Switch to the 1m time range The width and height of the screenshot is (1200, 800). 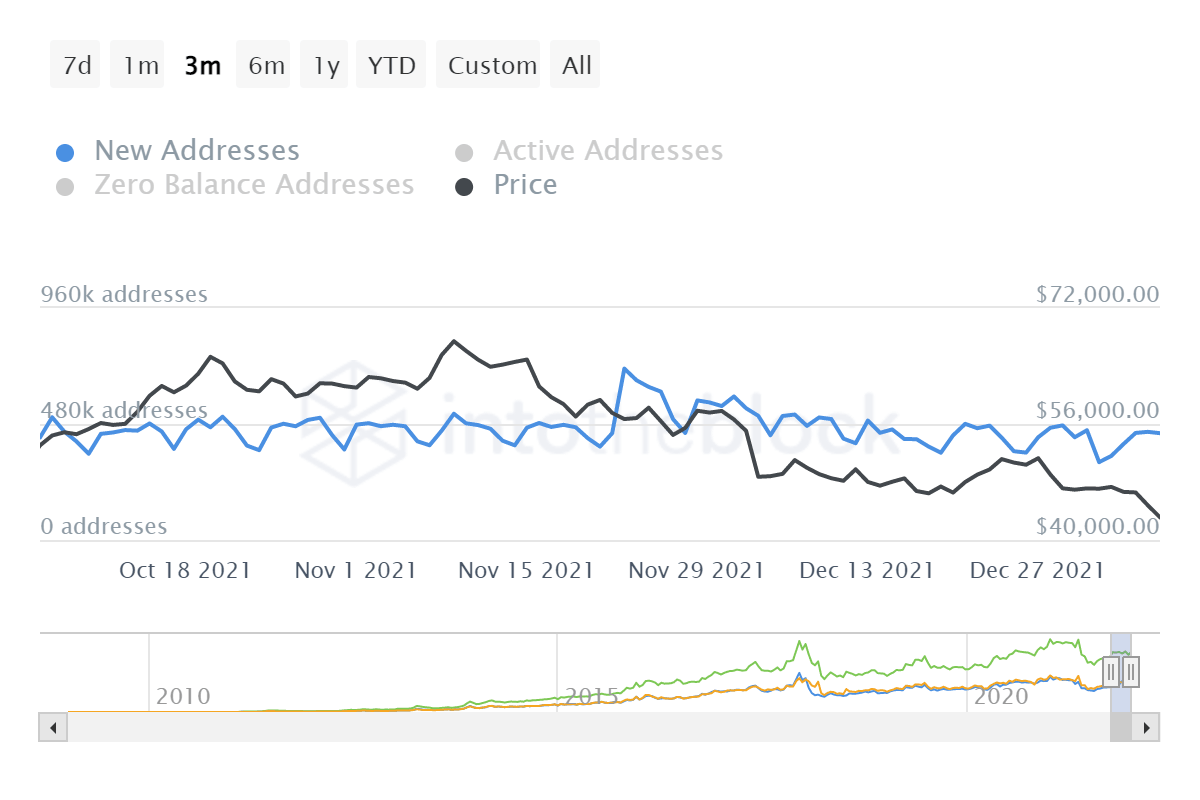[141, 66]
